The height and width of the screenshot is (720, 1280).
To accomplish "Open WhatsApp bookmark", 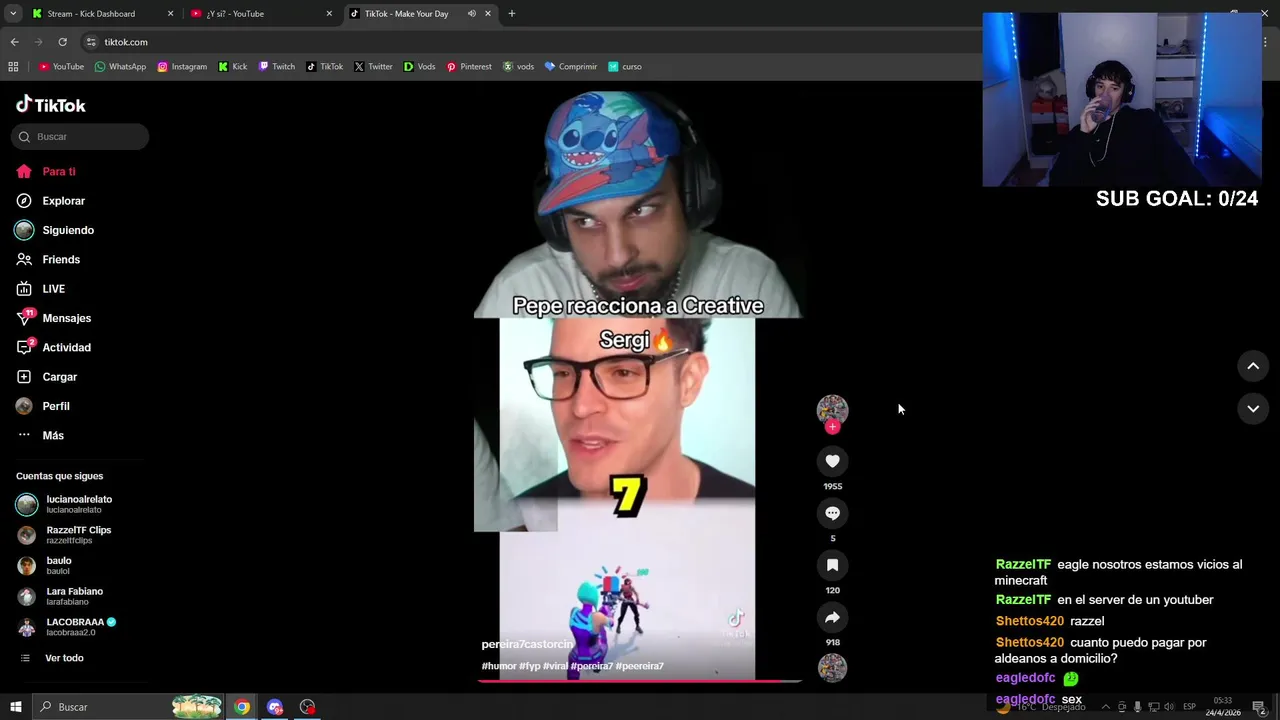I will (x=120, y=67).
